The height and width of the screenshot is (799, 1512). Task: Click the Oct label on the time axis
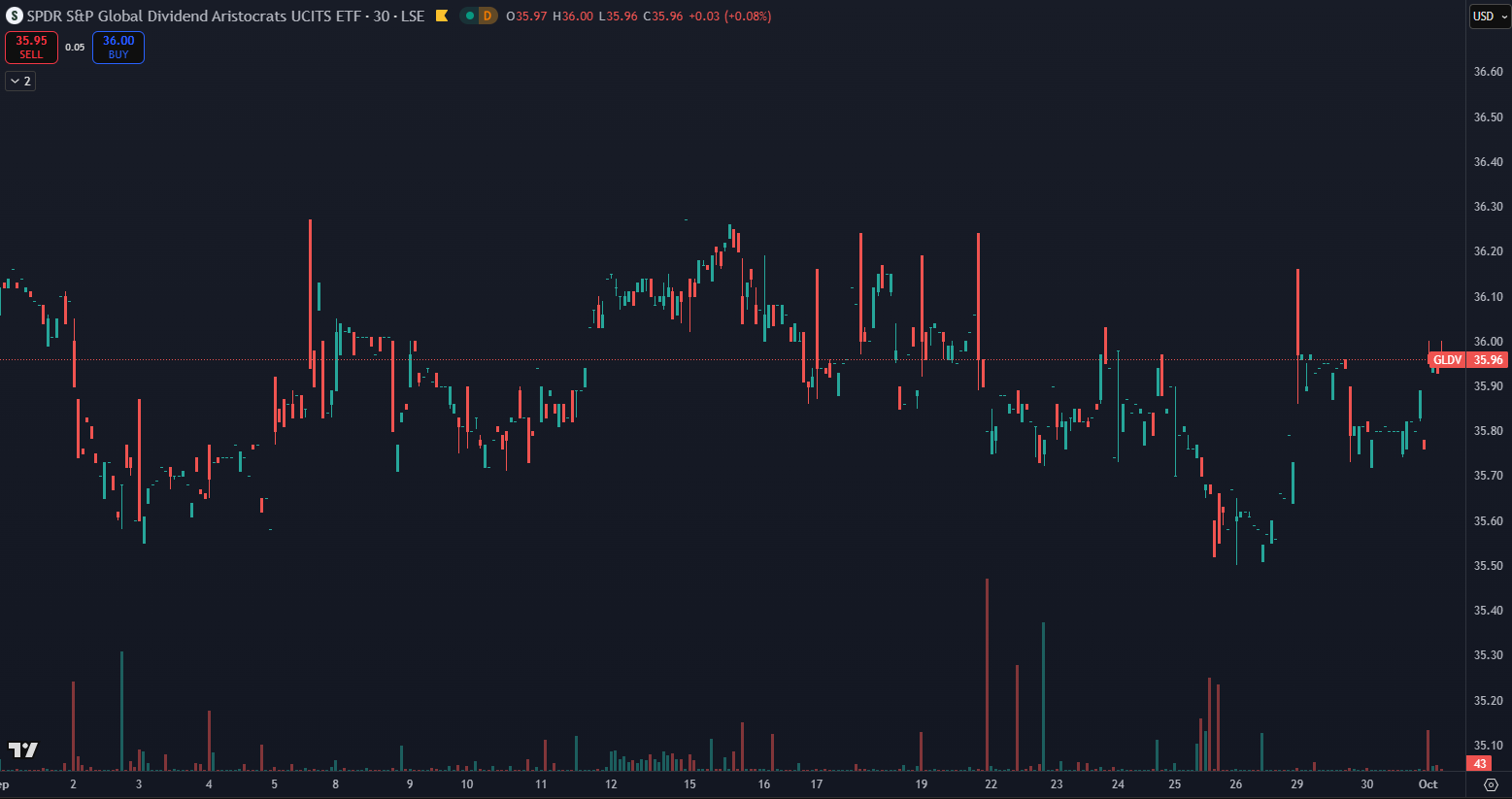point(1428,784)
